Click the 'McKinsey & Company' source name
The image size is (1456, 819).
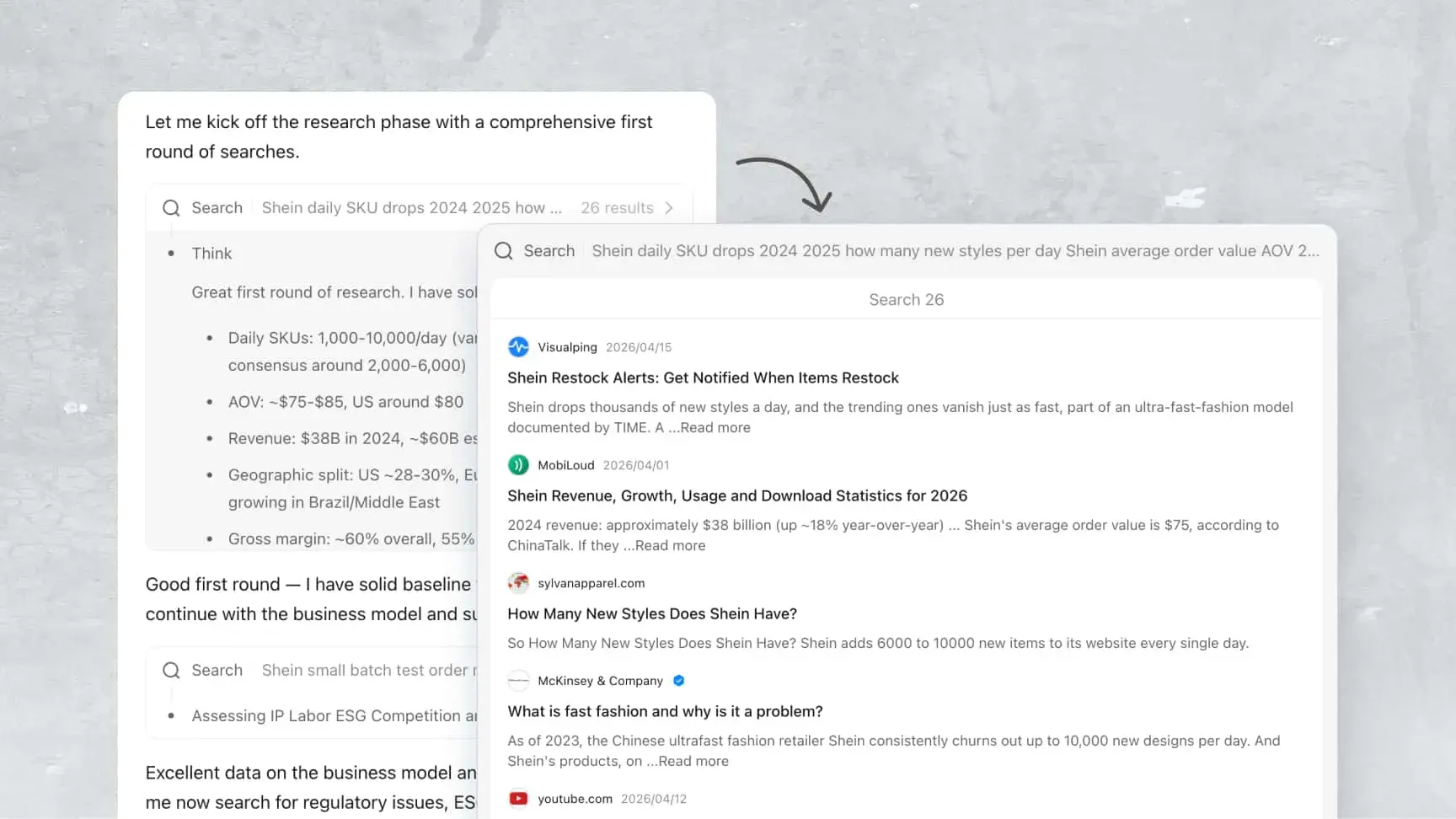[x=600, y=681]
